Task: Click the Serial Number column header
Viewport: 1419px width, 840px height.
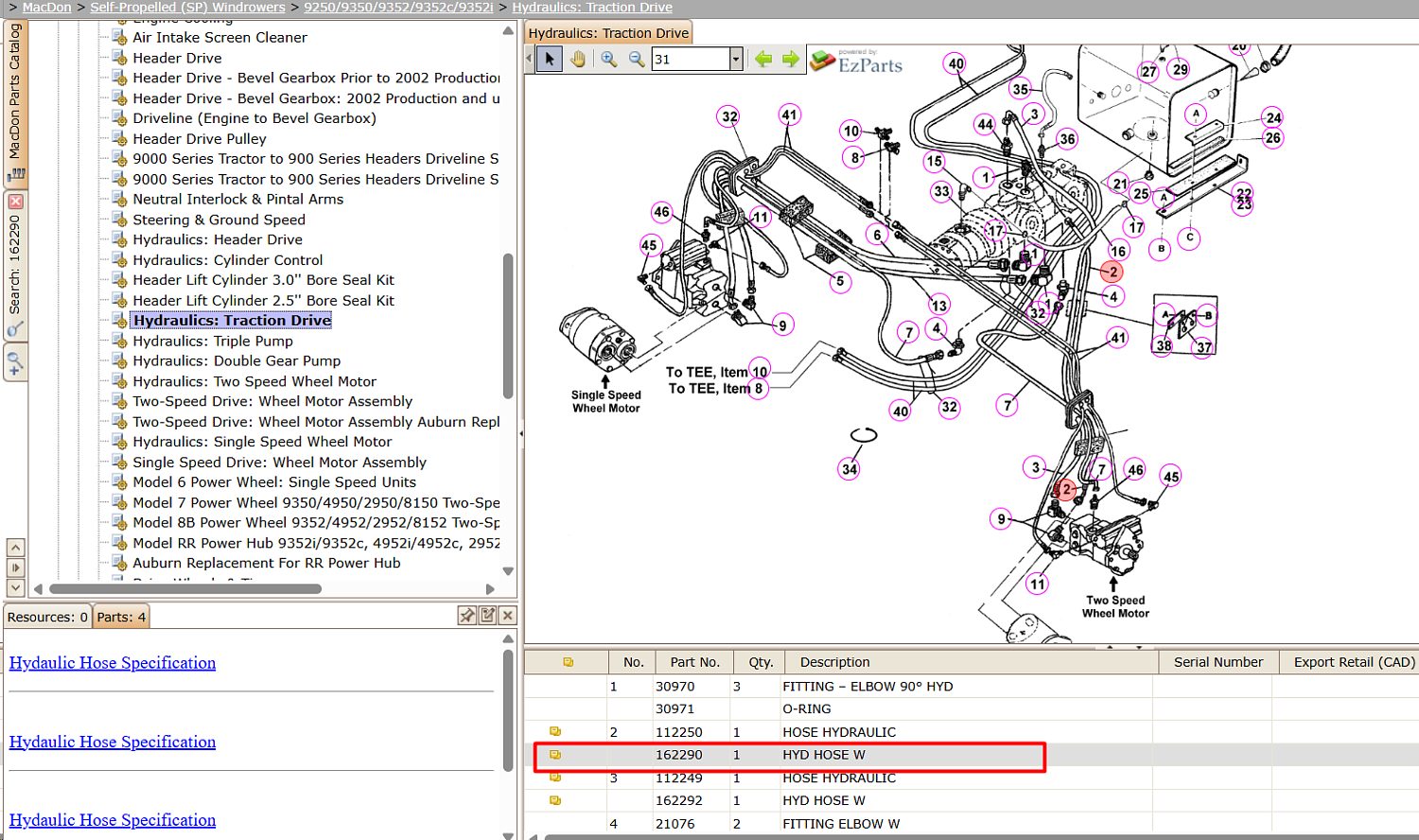Action: tap(1218, 662)
